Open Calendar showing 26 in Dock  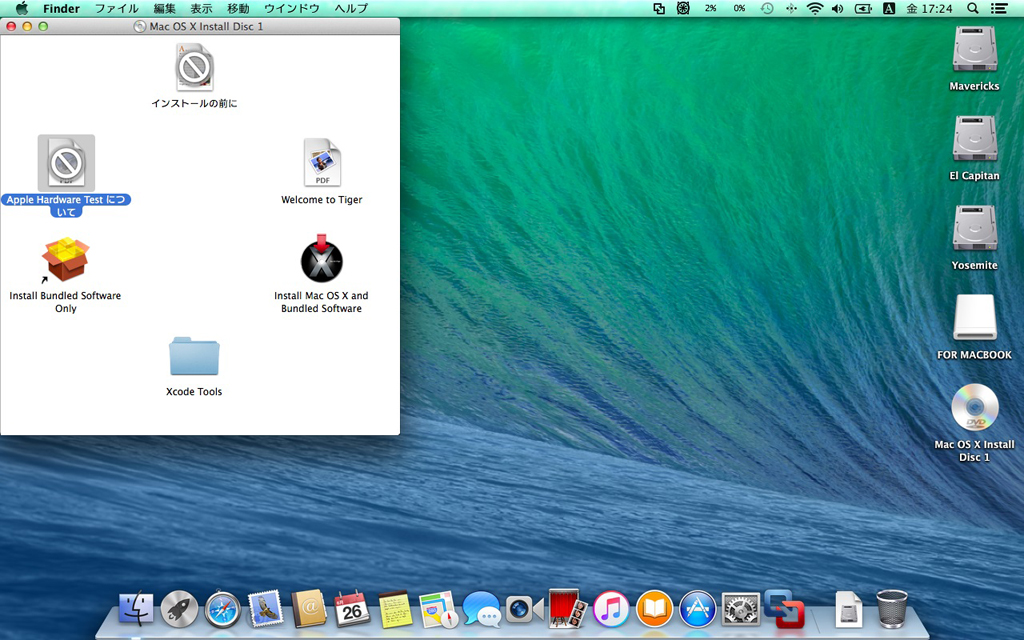click(352, 609)
